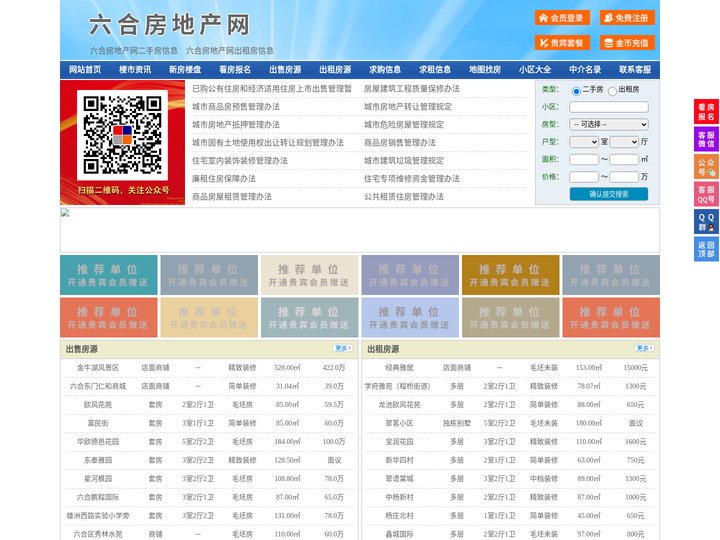This screenshot has height=540, width=720.
Task: Open 金币充值 coin recharge button
Action: click(x=627, y=43)
